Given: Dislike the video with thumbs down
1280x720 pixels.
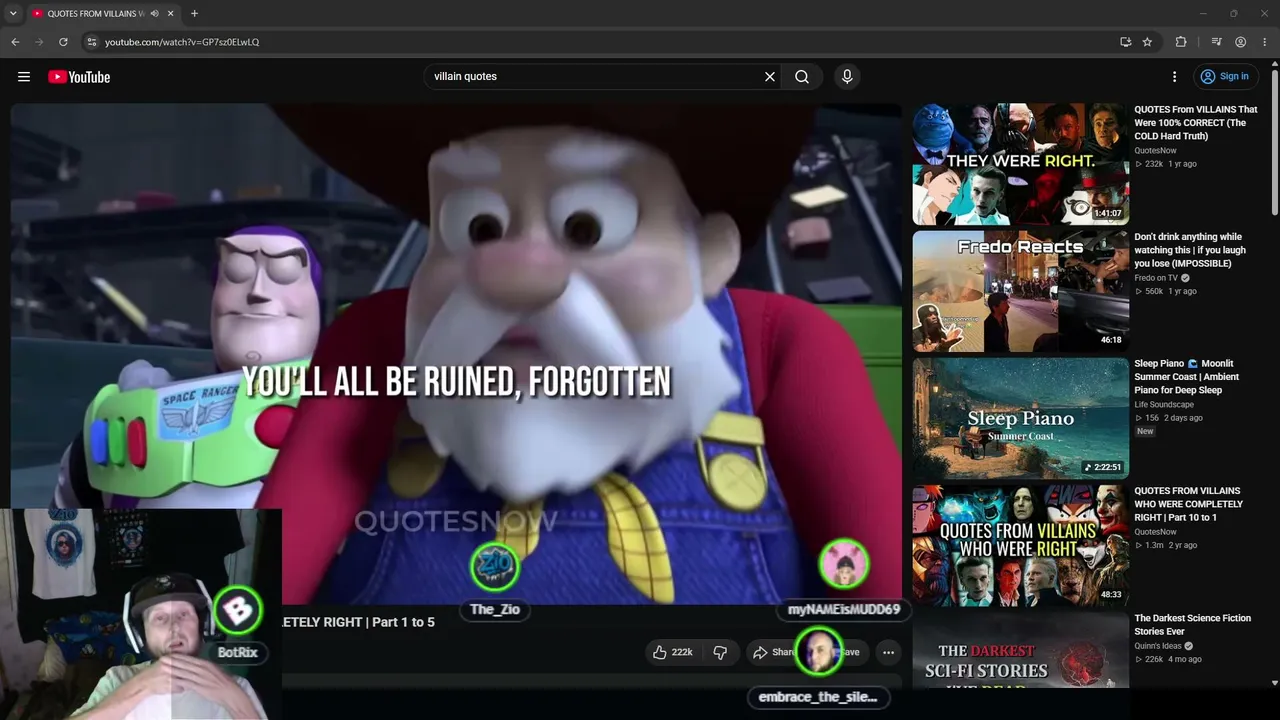Looking at the screenshot, I should pos(720,652).
